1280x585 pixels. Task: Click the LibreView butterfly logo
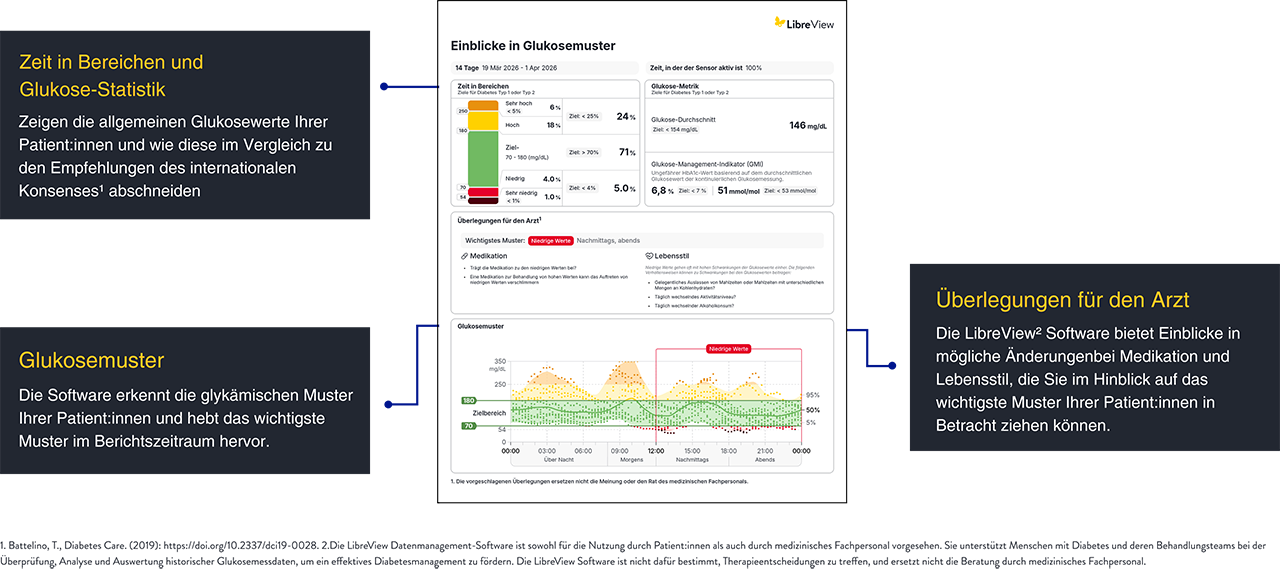(781, 23)
